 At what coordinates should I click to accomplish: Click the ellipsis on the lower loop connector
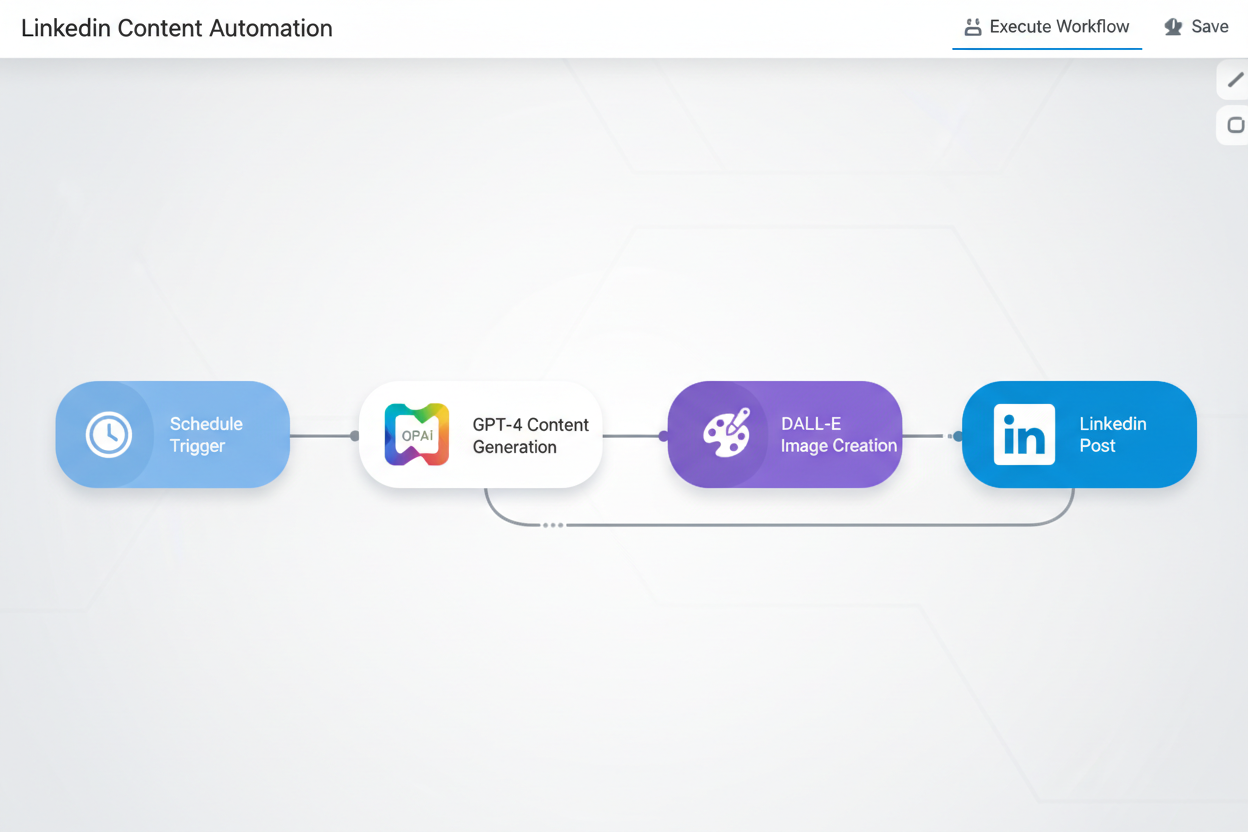(553, 525)
